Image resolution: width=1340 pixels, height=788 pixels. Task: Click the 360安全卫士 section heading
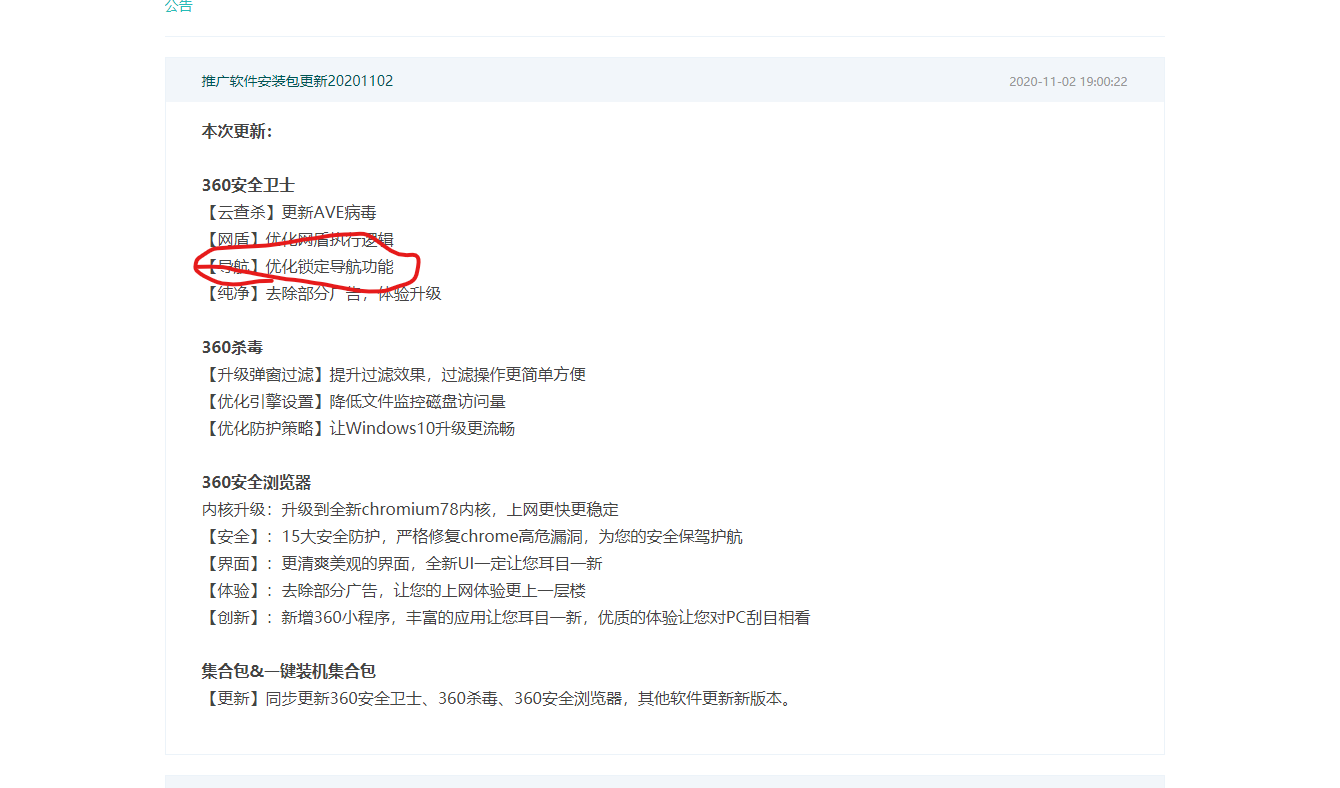[x=248, y=186]
